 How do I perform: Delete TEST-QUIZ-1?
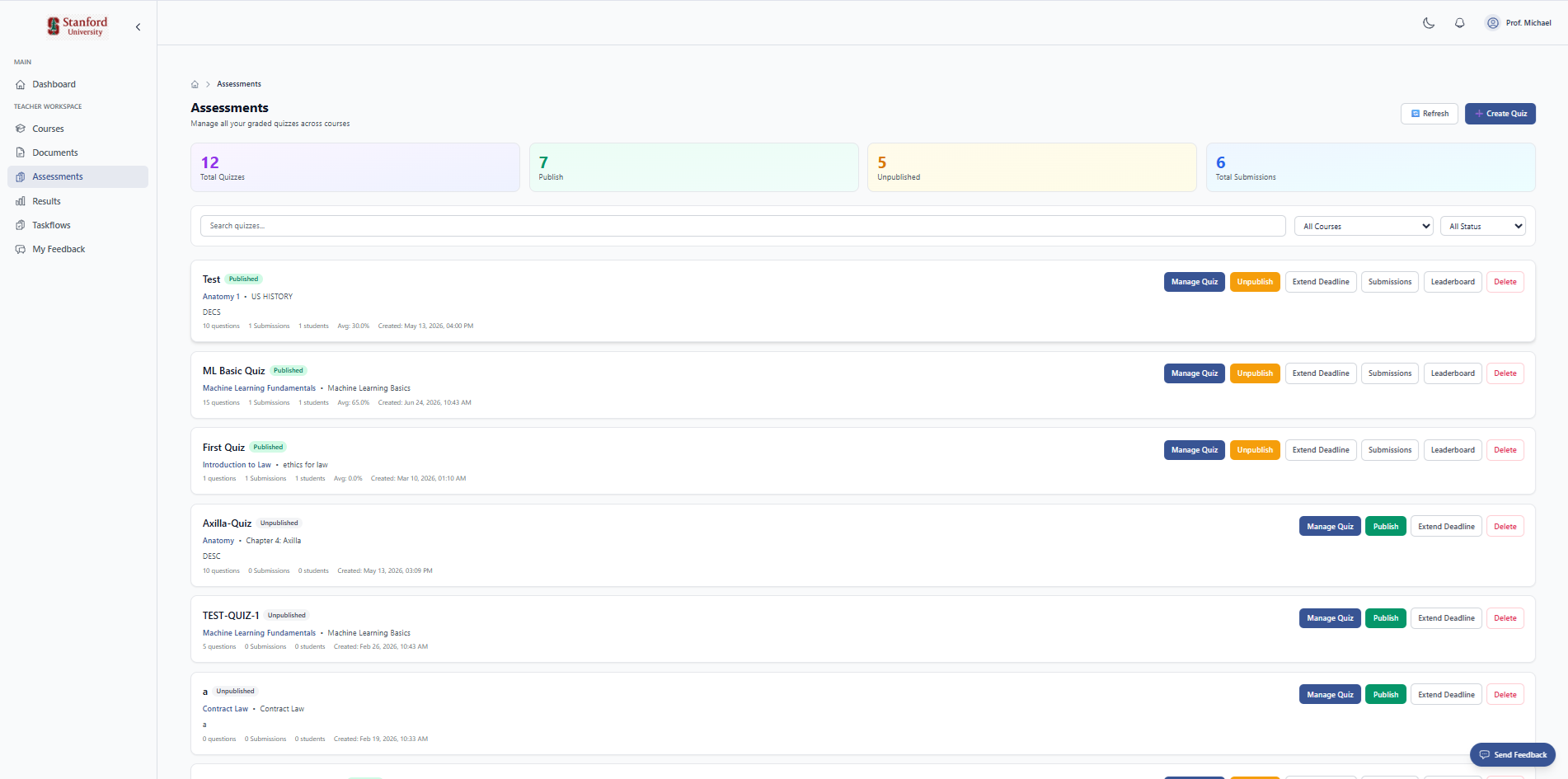pos(1505,618)
